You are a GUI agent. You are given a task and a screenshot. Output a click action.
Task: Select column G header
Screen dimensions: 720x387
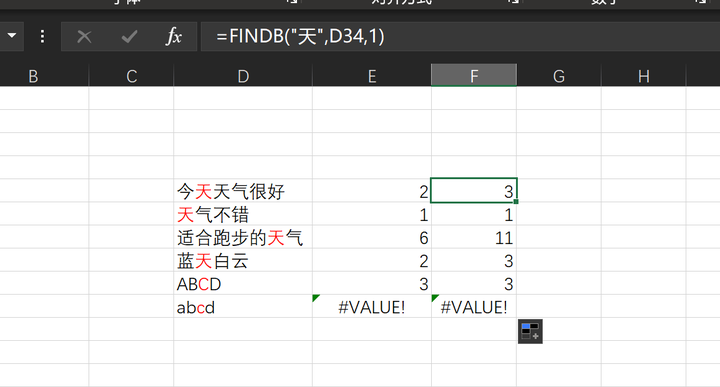tap(559, 75)
